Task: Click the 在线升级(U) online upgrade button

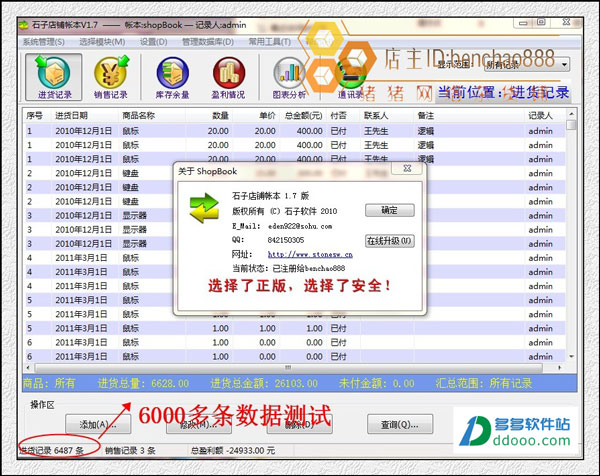Action: [x=390, y=241]
